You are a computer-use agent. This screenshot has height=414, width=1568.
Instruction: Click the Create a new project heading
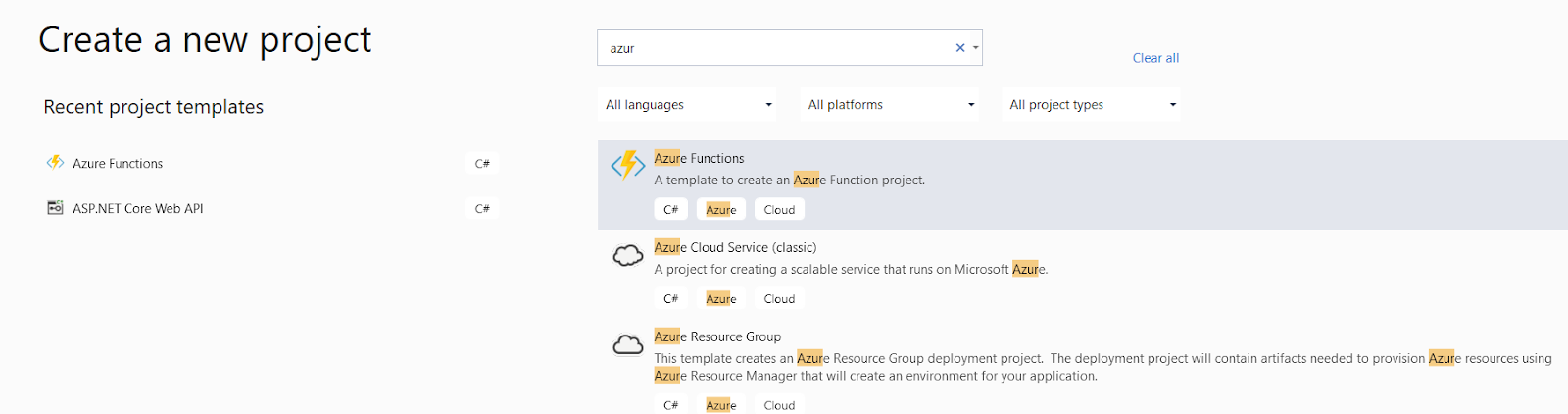click(x=205, y=40)
